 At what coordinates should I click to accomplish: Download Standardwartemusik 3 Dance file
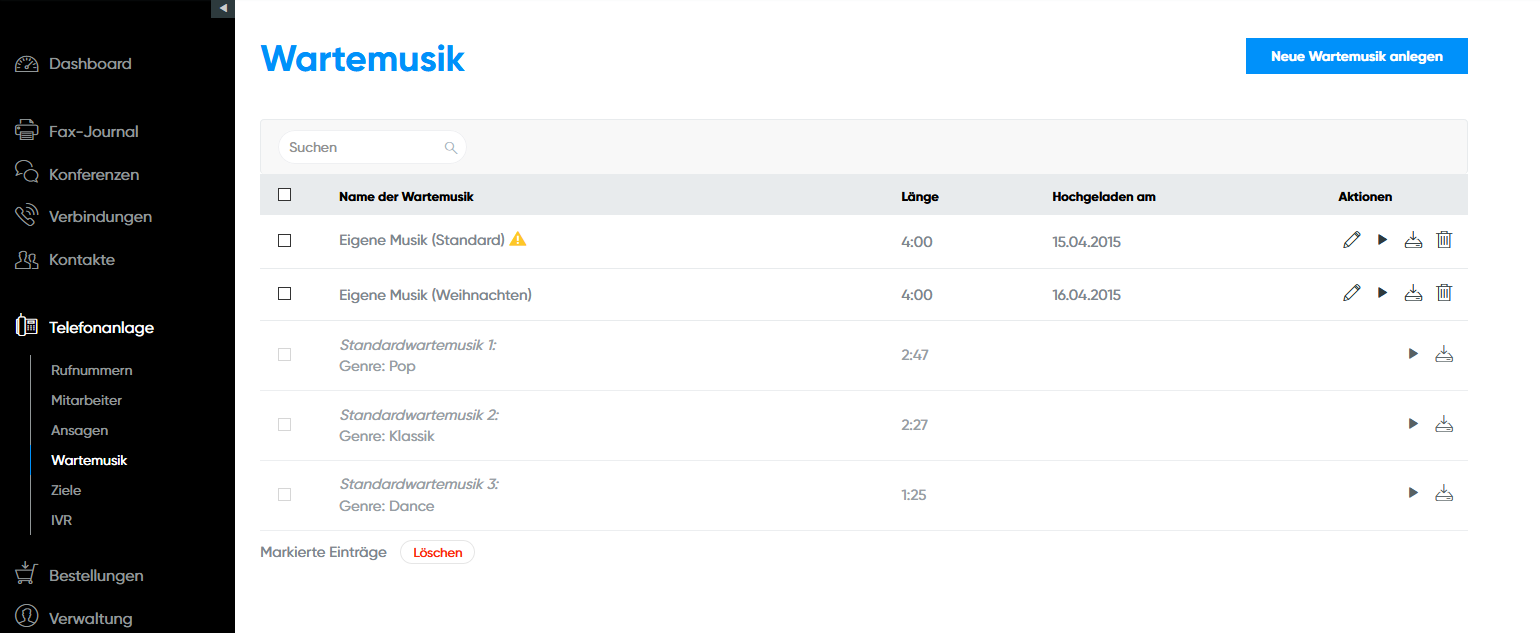coord(1444,493)
